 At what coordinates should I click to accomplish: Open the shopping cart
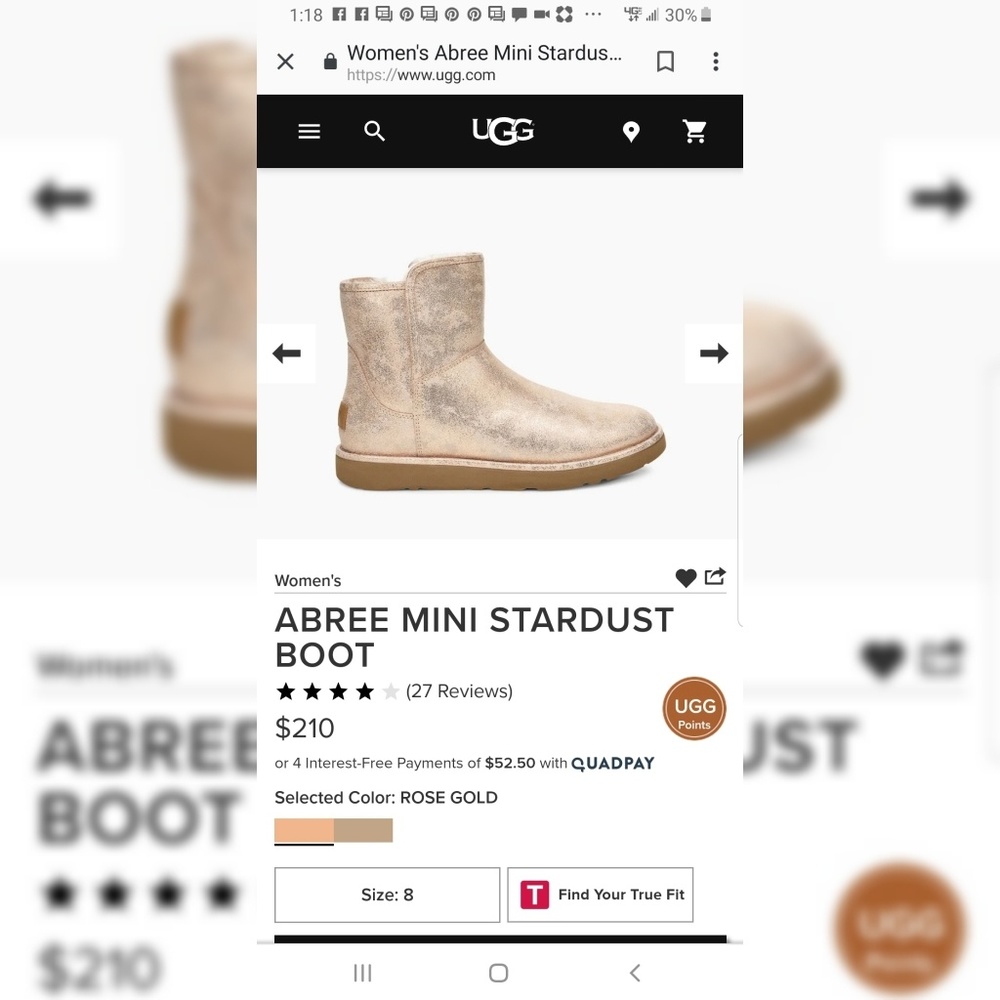[x=695, y=131]
